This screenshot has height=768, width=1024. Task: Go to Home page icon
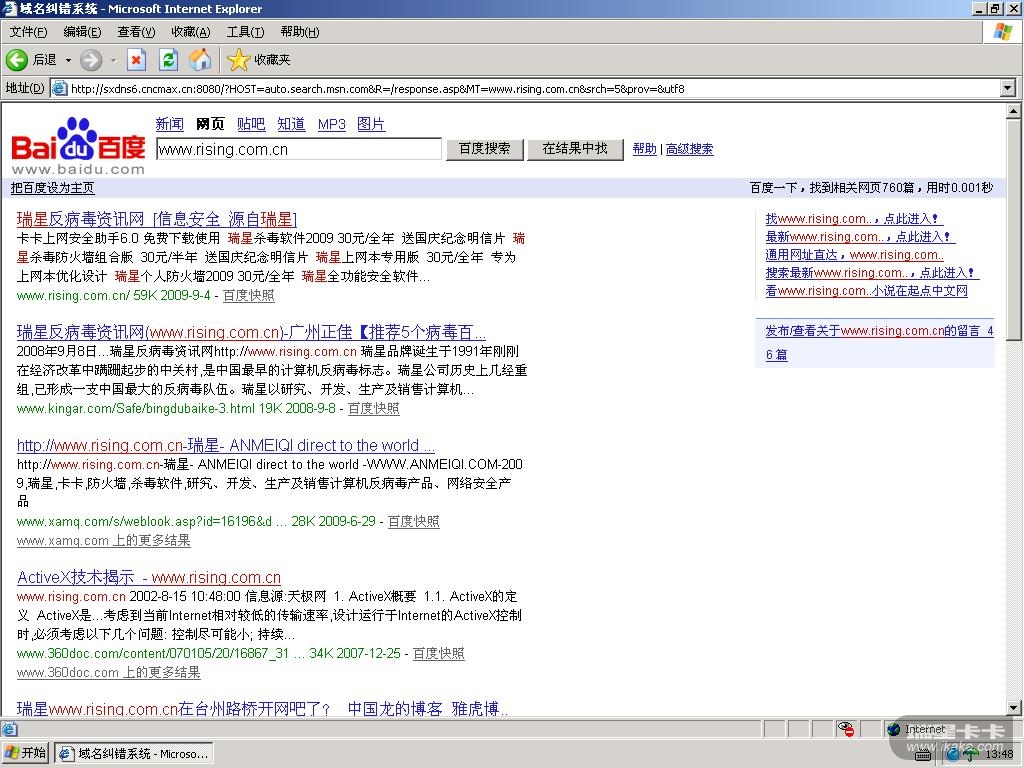click(x=200, y=60)
